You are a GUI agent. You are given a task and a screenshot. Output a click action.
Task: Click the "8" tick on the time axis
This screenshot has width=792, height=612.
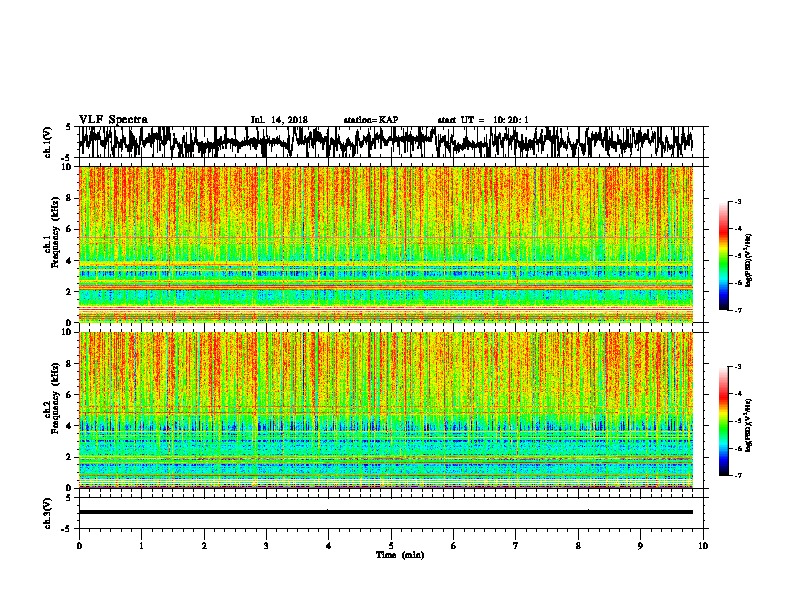click(x=578, y=546)
